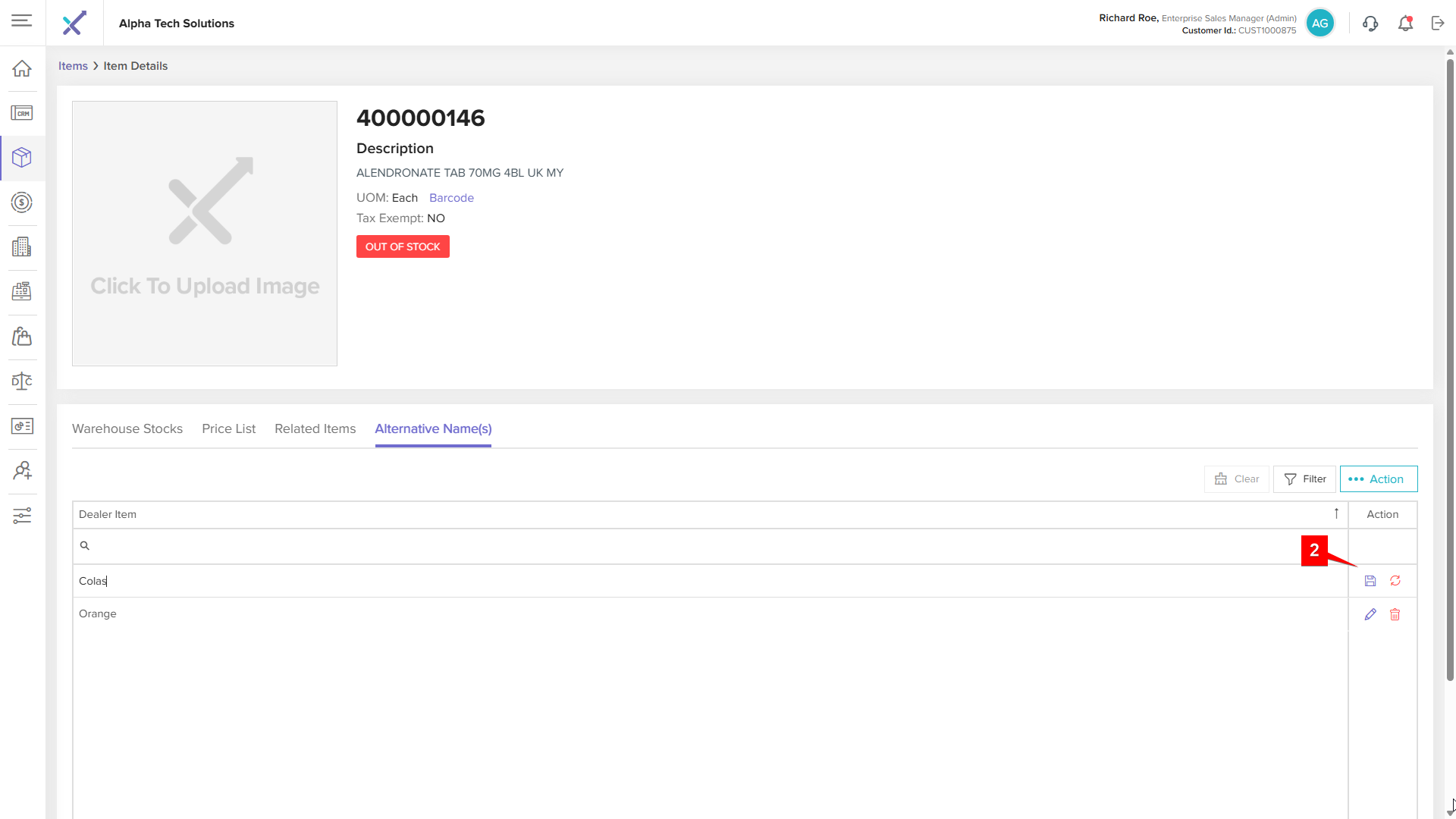This screenshot has width=1456, height=819.
Task: Click the save icon on the Colas row
Action: pyautogui.click(x=1370, y=581)
